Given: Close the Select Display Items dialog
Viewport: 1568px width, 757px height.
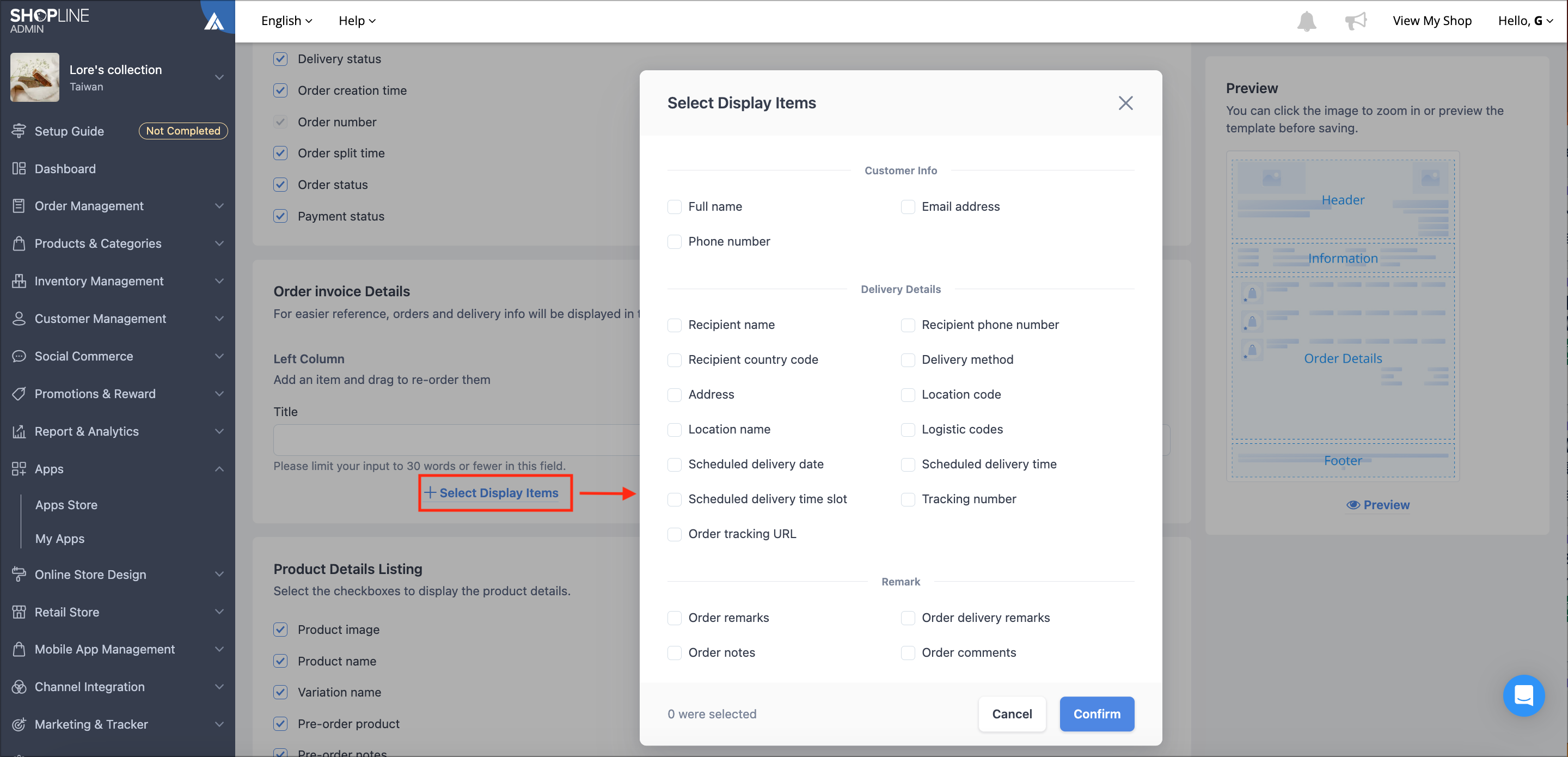Looking at the screenshot, I should point(1125,103).
